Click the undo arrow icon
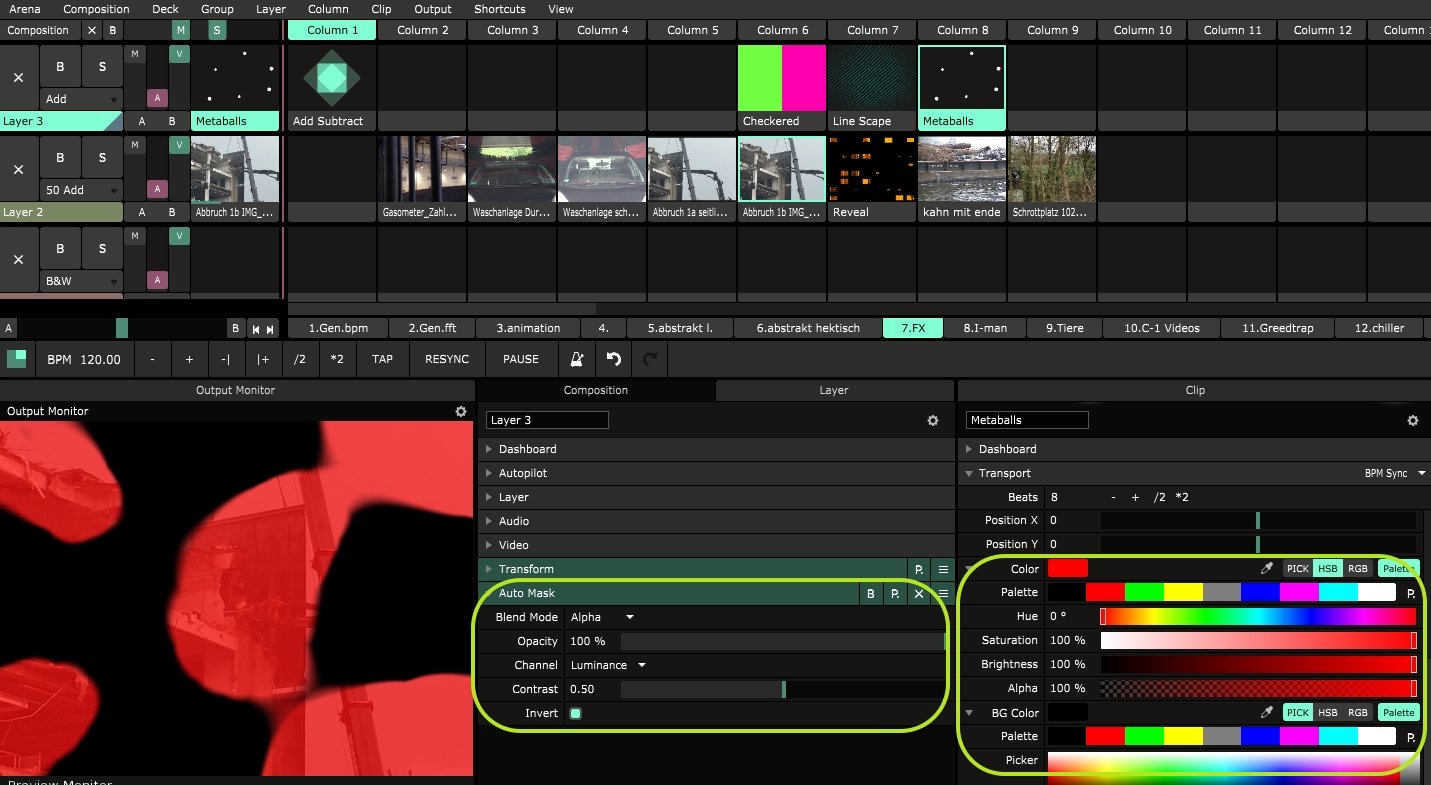 coord(614,359)
